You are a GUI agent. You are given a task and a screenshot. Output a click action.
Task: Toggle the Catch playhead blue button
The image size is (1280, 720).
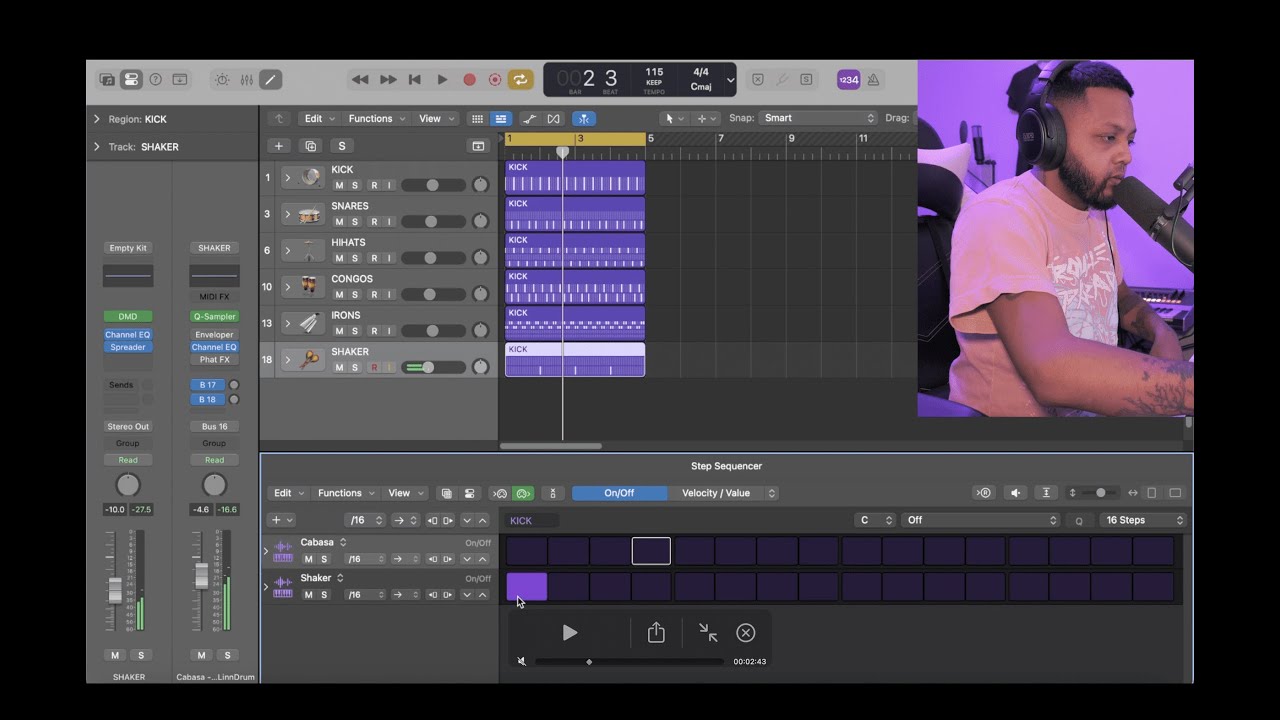(x=582, y=119)
